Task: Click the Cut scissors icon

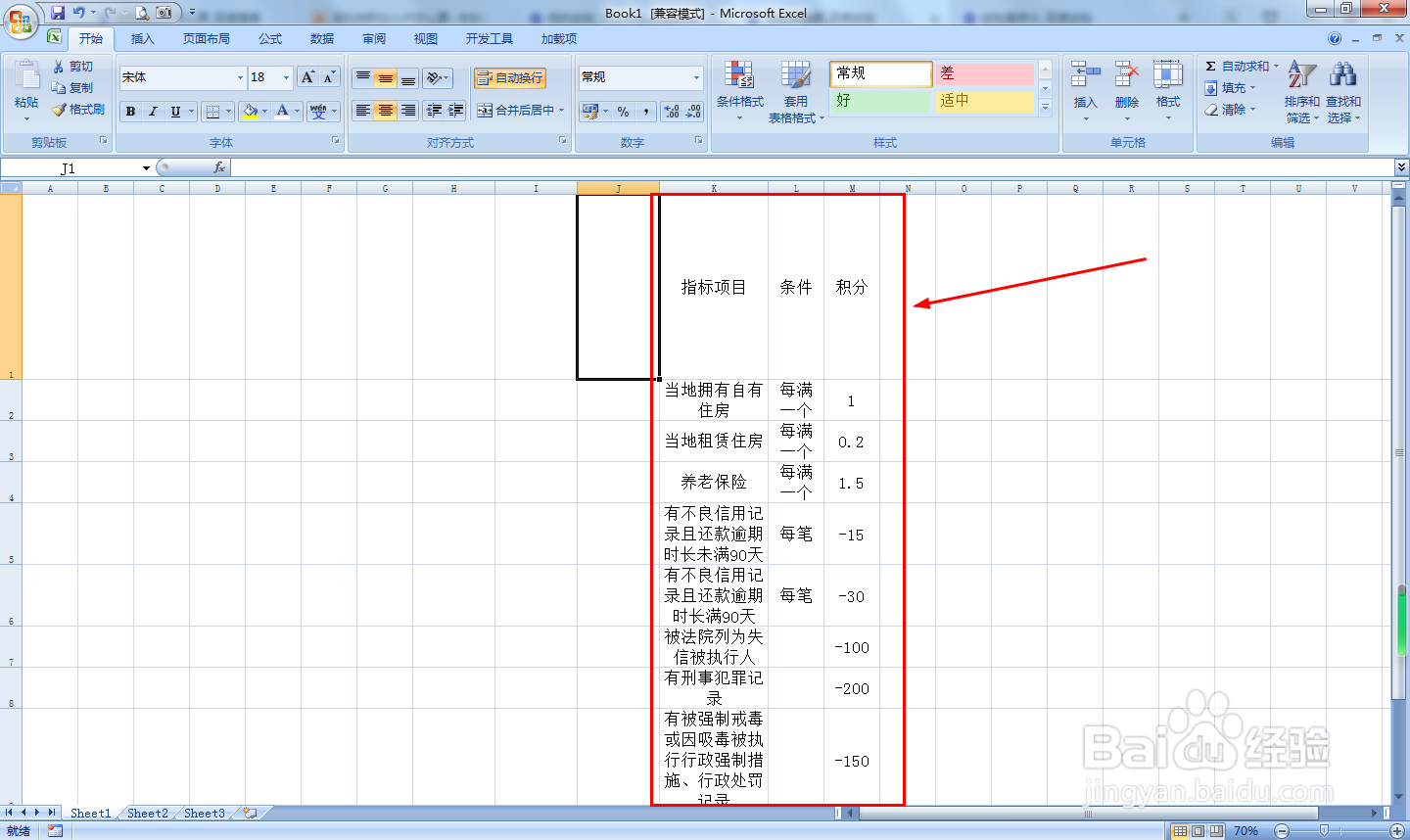Action: 59,67
